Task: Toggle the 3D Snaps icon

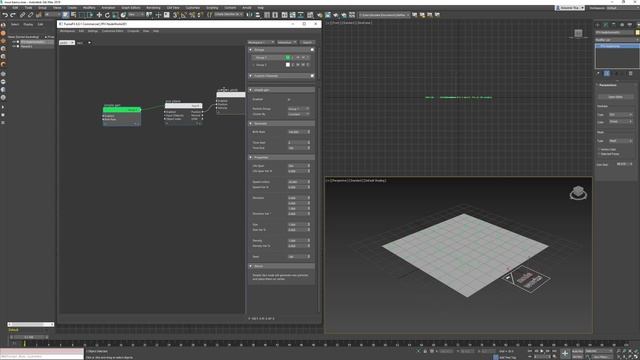Action: click(x=176, y=15)
